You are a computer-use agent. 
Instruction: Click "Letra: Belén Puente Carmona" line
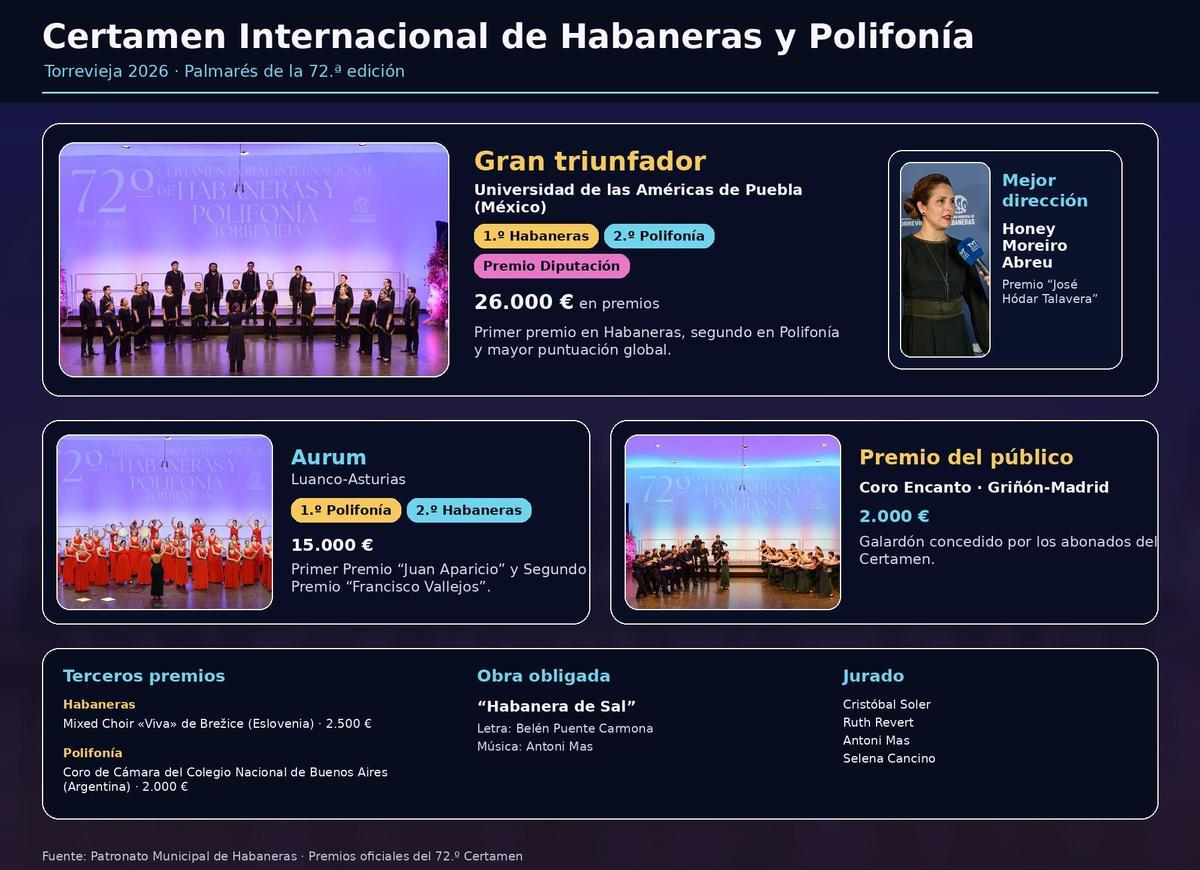pos(565,728)
